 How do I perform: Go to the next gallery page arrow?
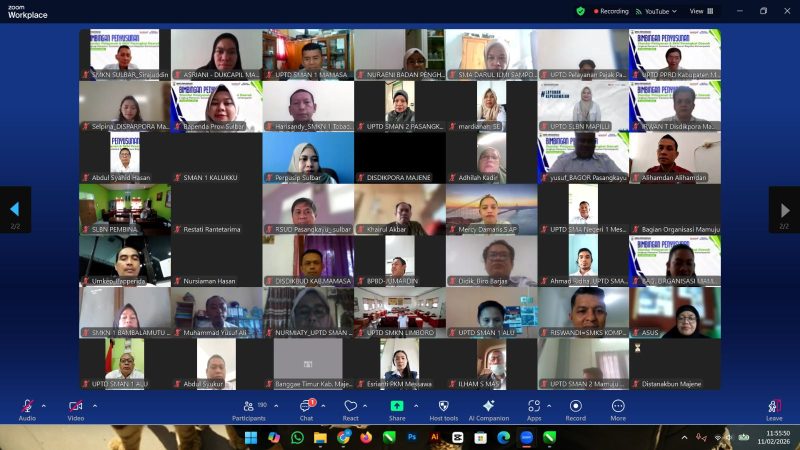point(784,210)
